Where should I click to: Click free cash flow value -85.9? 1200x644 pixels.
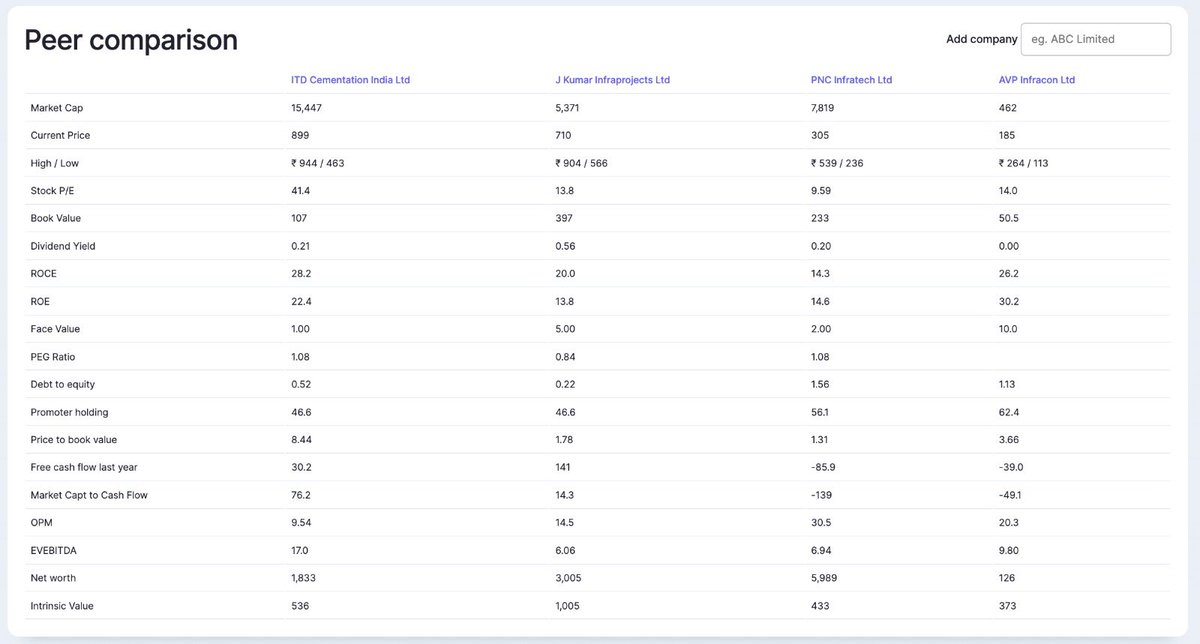(823, 467)
